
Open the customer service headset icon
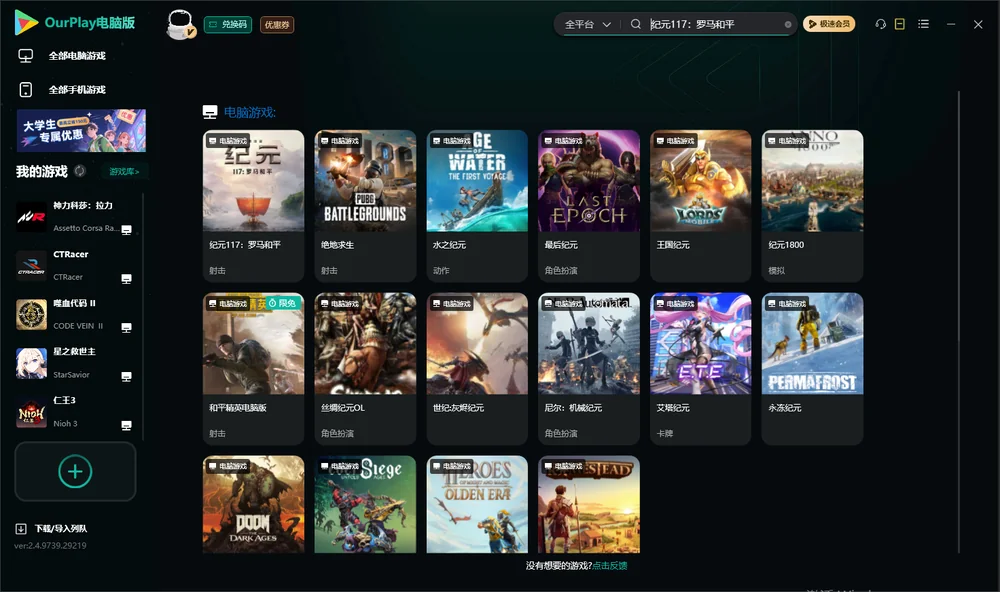pos(881,24)
